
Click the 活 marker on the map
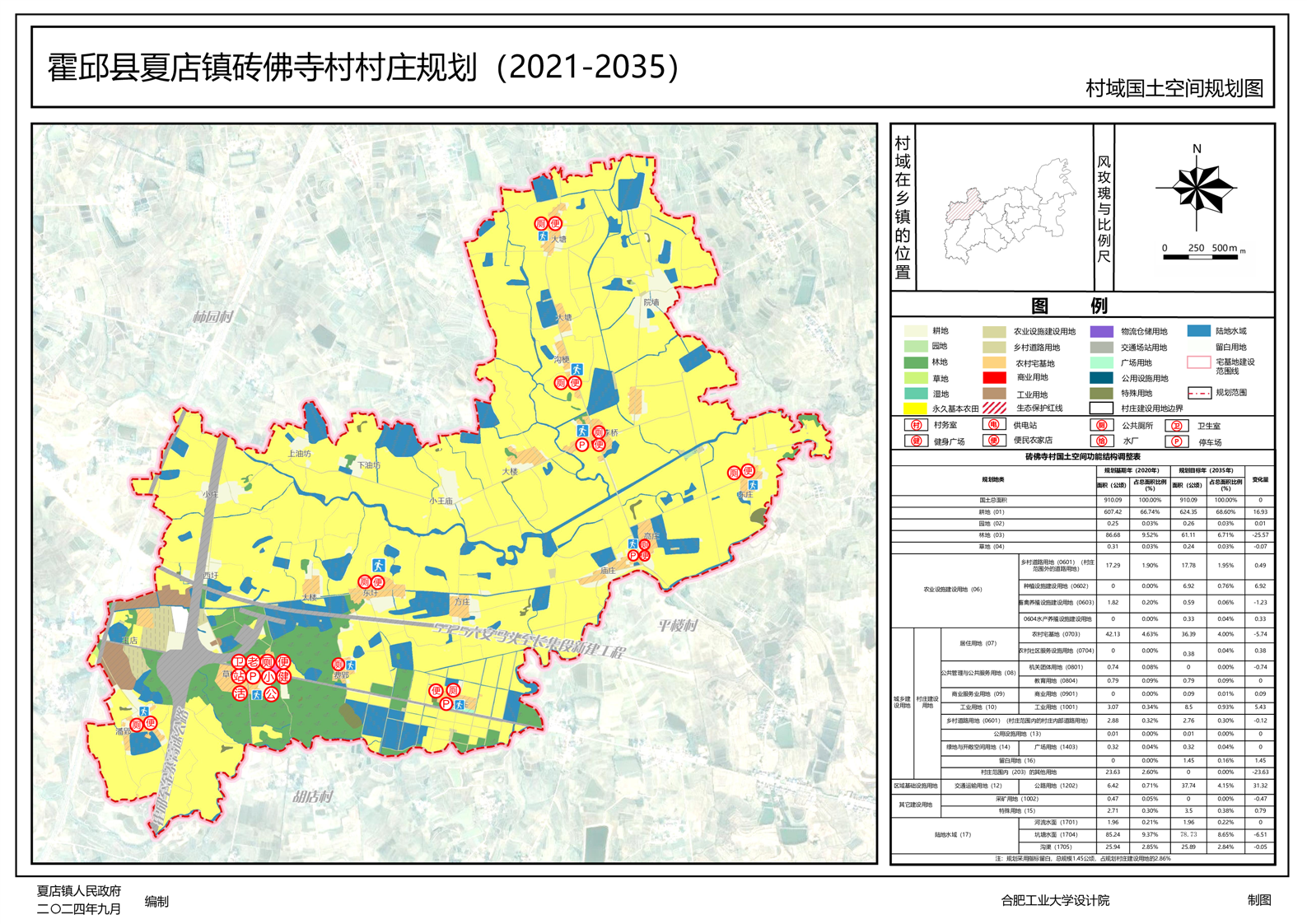239,693
